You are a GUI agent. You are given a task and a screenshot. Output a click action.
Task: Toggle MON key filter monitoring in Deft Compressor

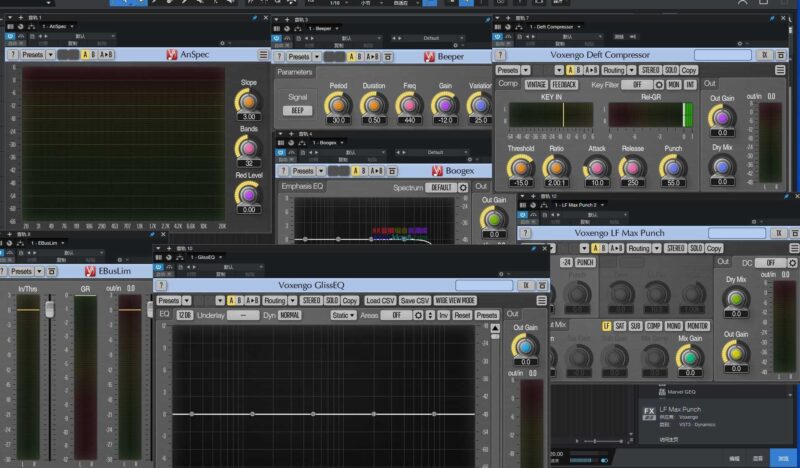(674, 85)
